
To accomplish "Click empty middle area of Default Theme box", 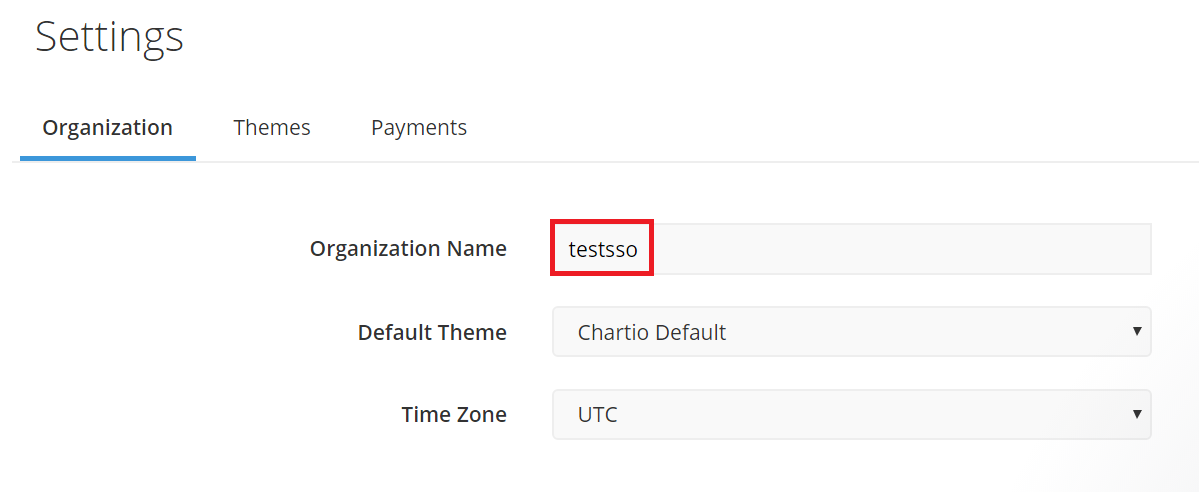I will (x=900, y=332).
